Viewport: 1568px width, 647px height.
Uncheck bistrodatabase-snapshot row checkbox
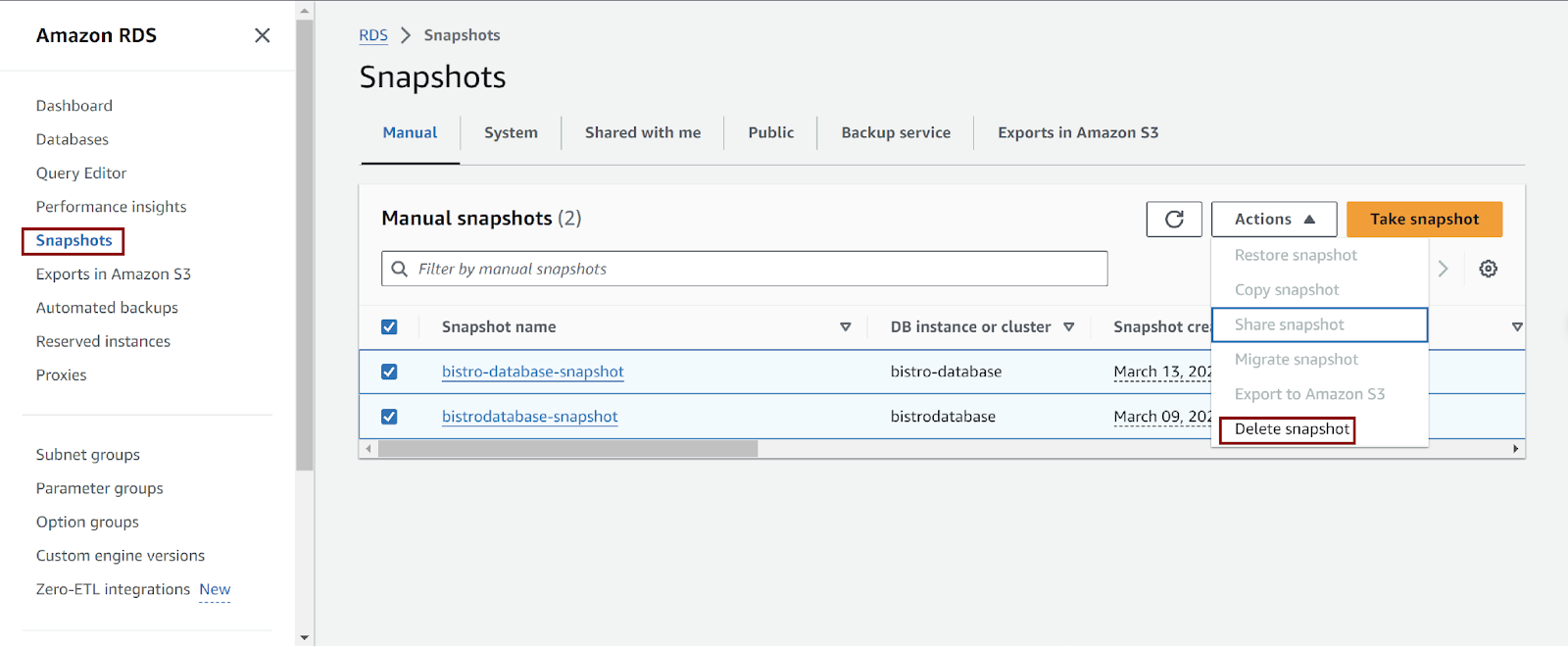pyautogui.click(x=389, y=417)
